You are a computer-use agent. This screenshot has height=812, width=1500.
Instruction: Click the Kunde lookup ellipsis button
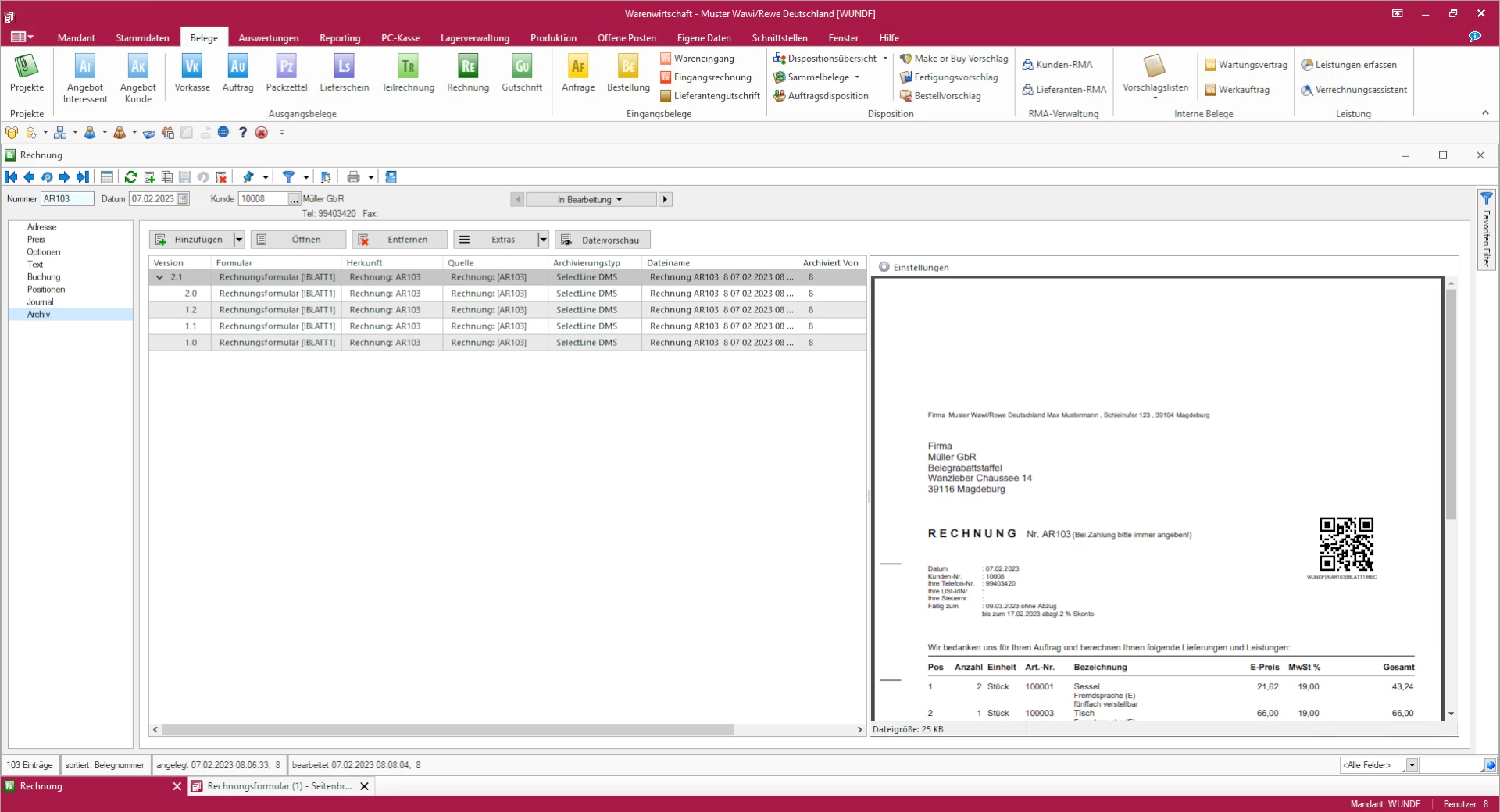[x=294, y=199]
